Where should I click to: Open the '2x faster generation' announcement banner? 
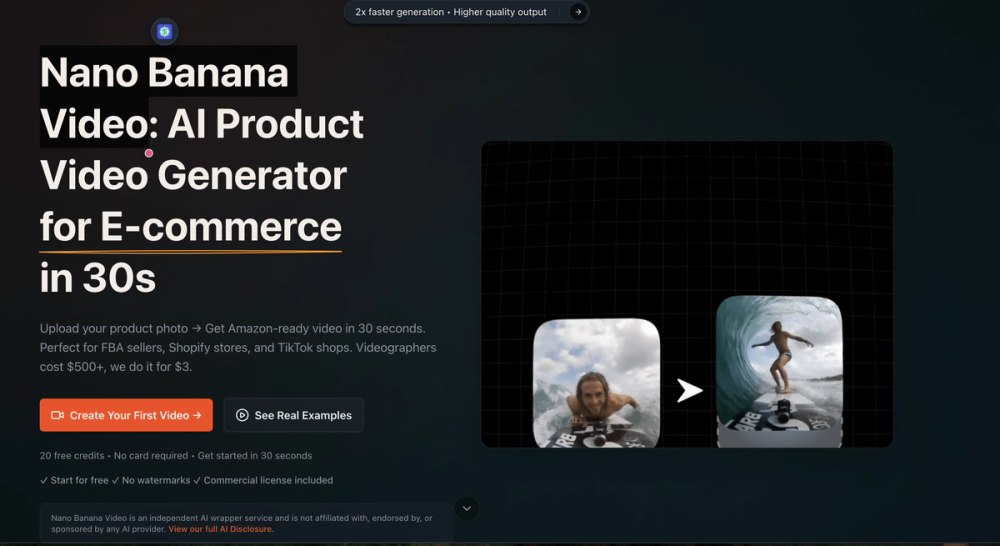[466, 11]
